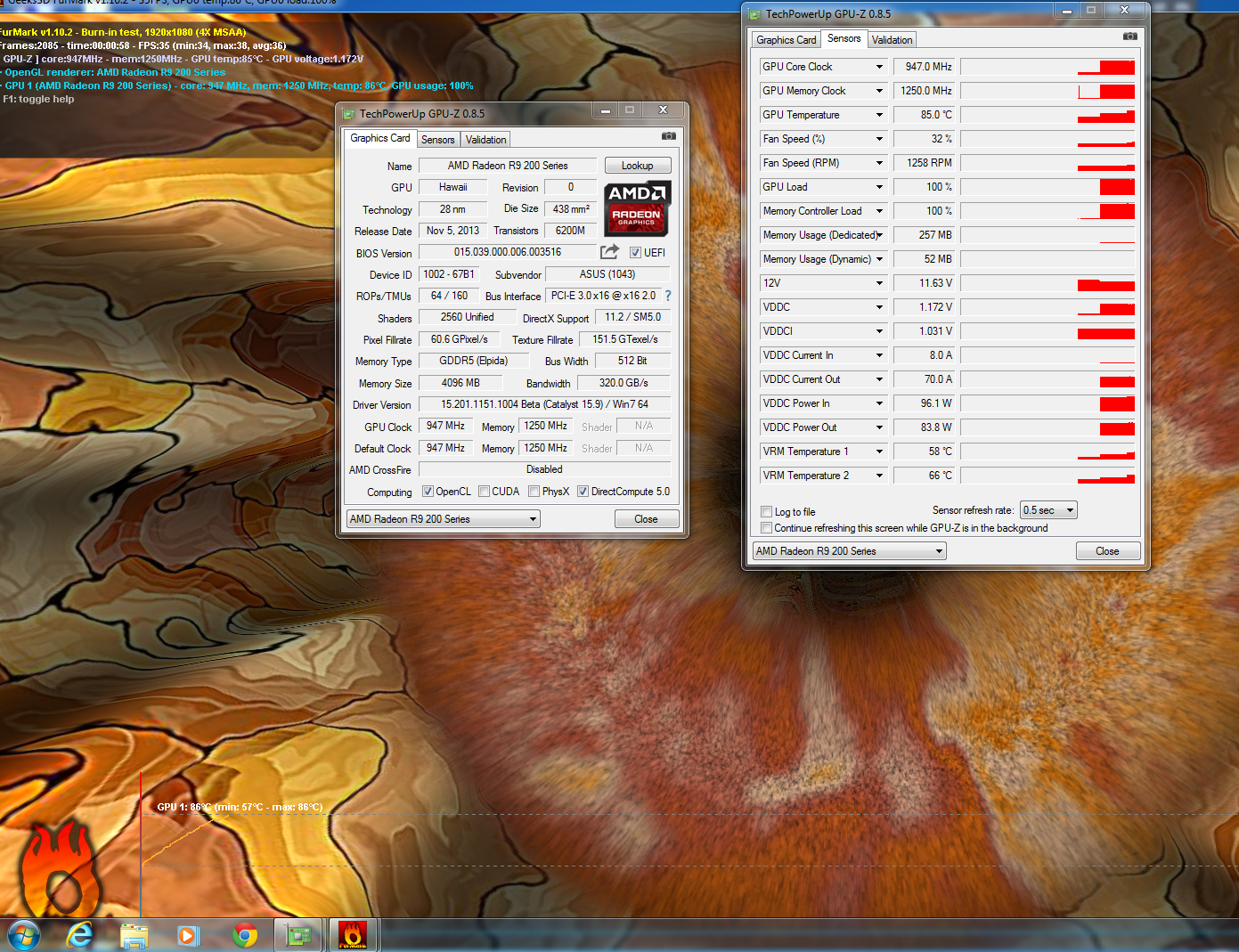Open the VDDCI sensor dropdown
This screenshot has height=952, width=1239.
(879, 331)
